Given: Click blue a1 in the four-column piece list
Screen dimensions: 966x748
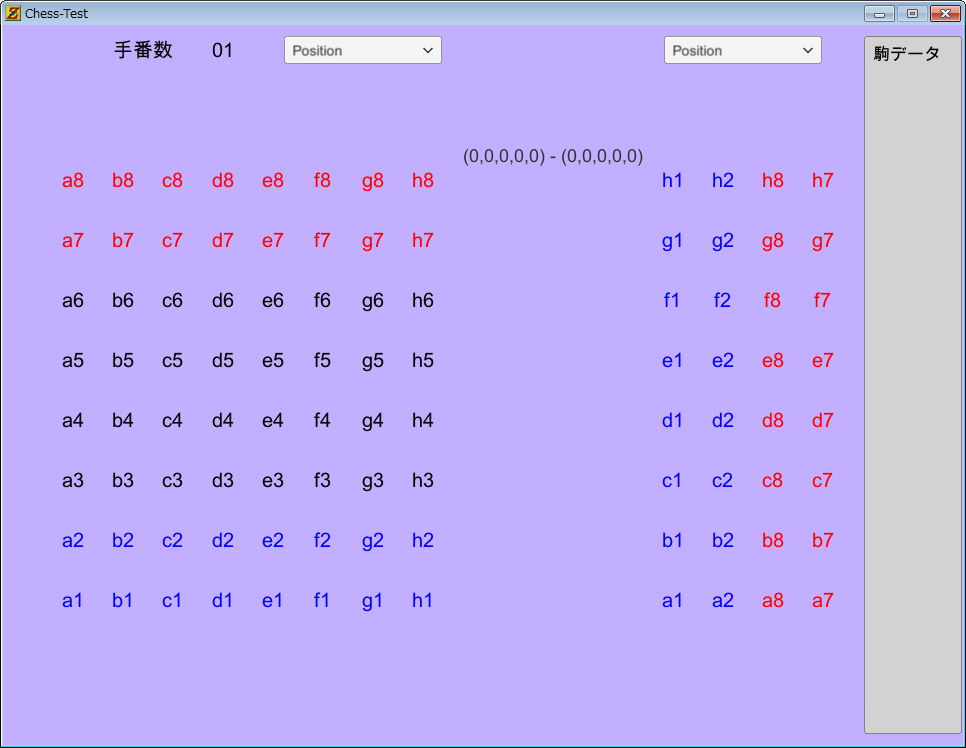Looking at the screenshot, I should pos(672,600).
